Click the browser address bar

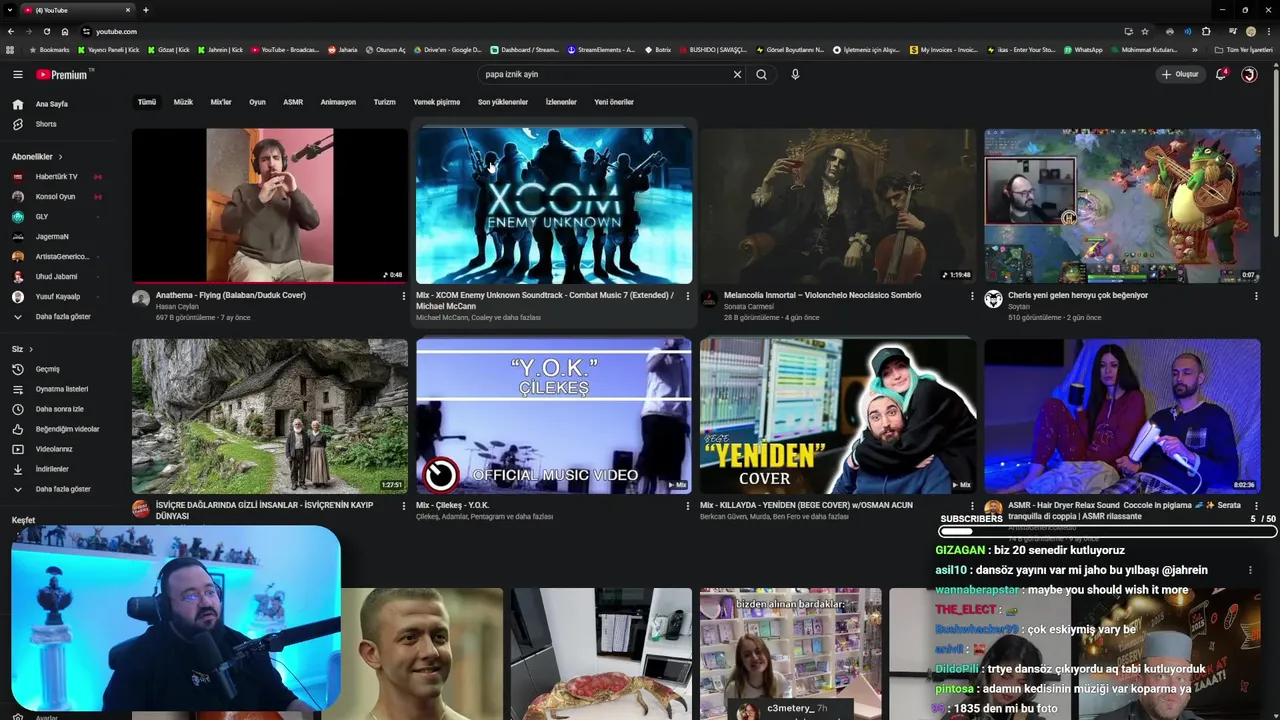pos(600,31)
